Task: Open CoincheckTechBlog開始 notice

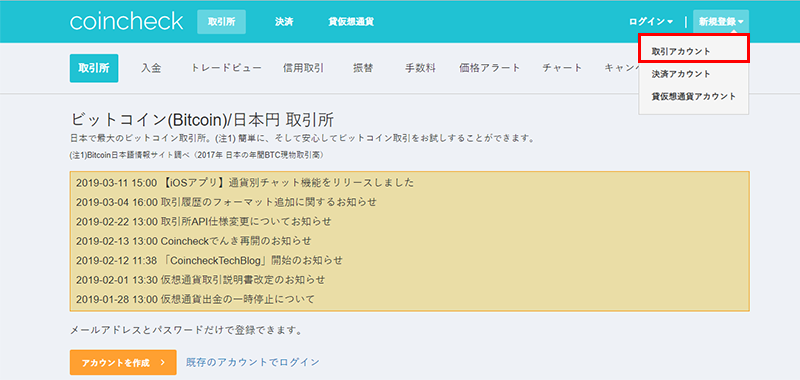Action: pos(209,260)
